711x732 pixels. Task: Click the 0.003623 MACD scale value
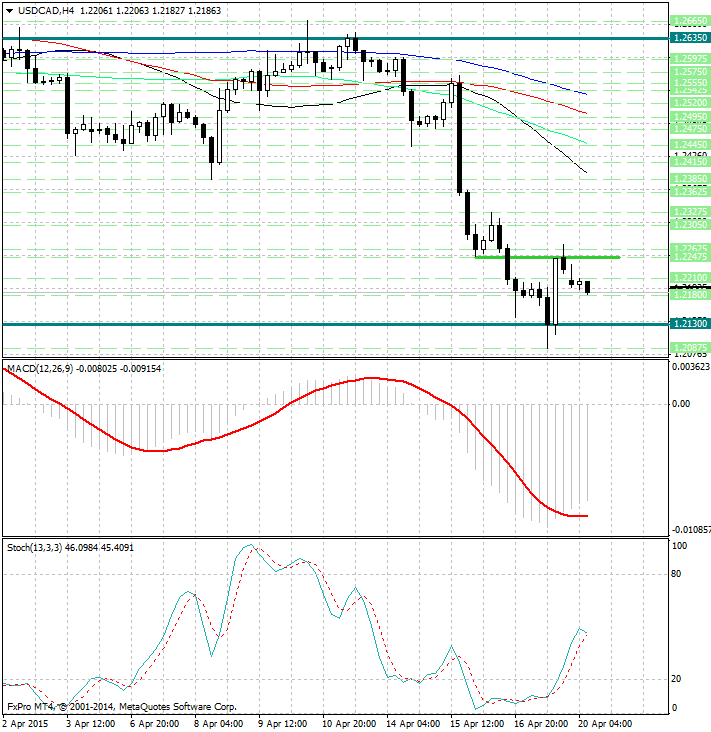pos(691,366)
